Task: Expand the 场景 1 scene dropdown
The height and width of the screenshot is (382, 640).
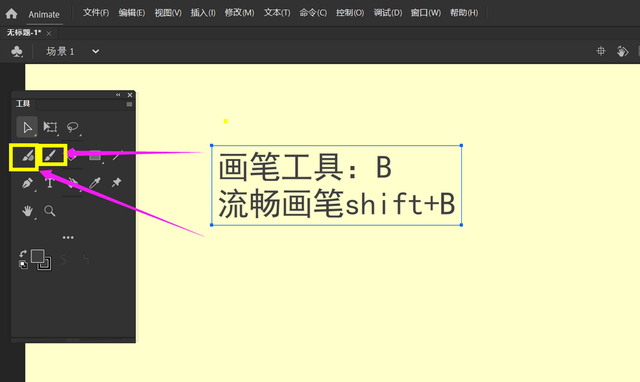Action: coord(96,51)
